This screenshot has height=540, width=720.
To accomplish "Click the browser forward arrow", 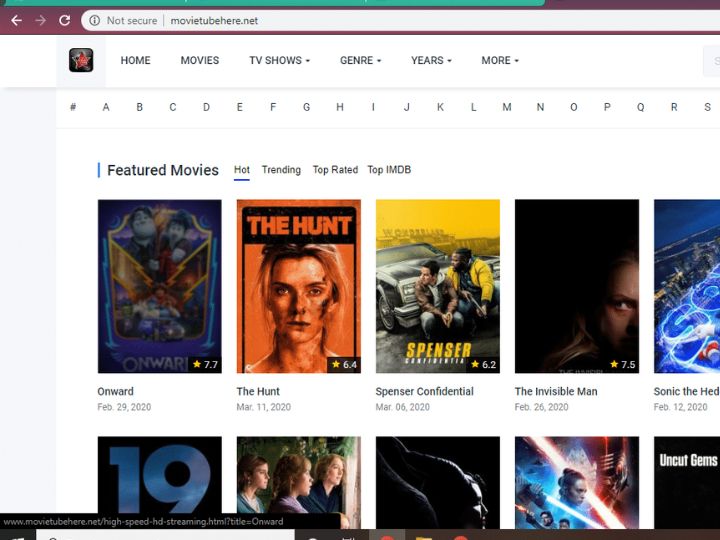I will click(x=40, y=21).
